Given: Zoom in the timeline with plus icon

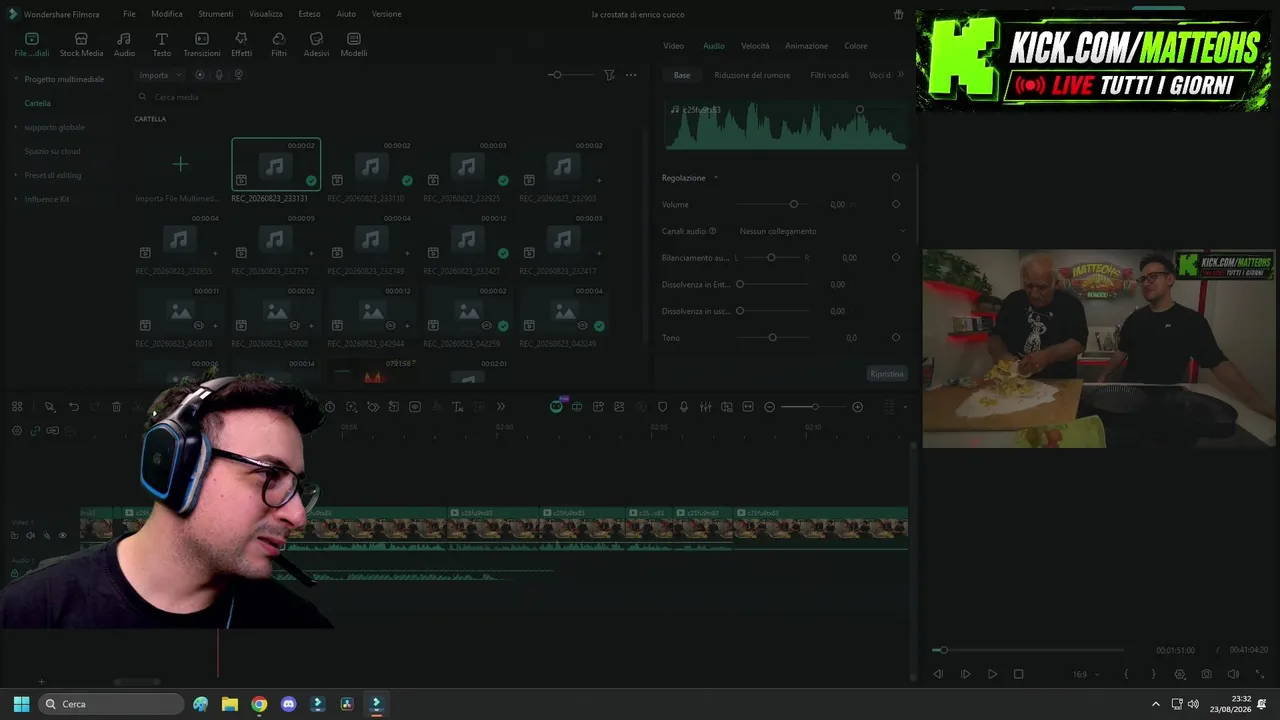Looking at the screenshot, I should [857, 407].
